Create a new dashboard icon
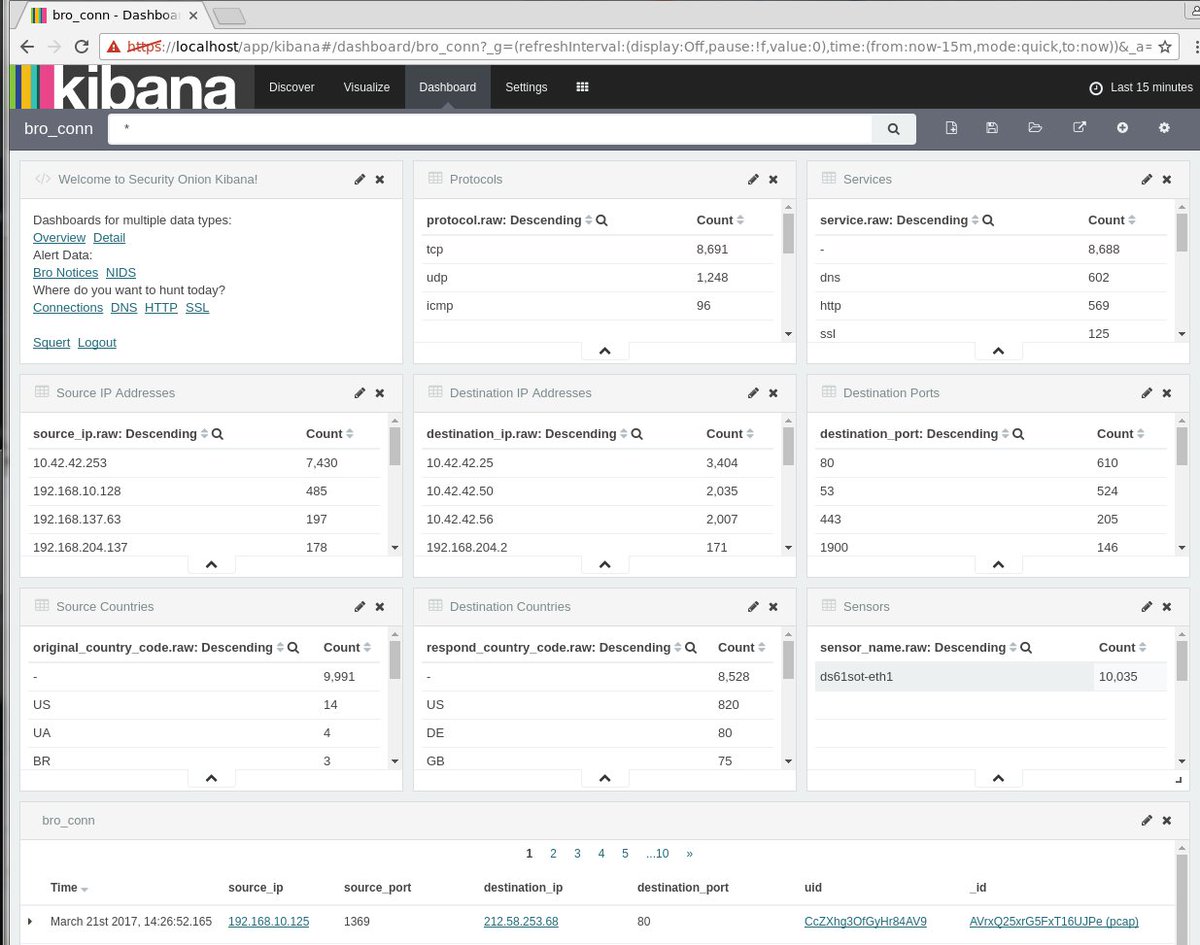The image size is (1200, 945). 951,128
